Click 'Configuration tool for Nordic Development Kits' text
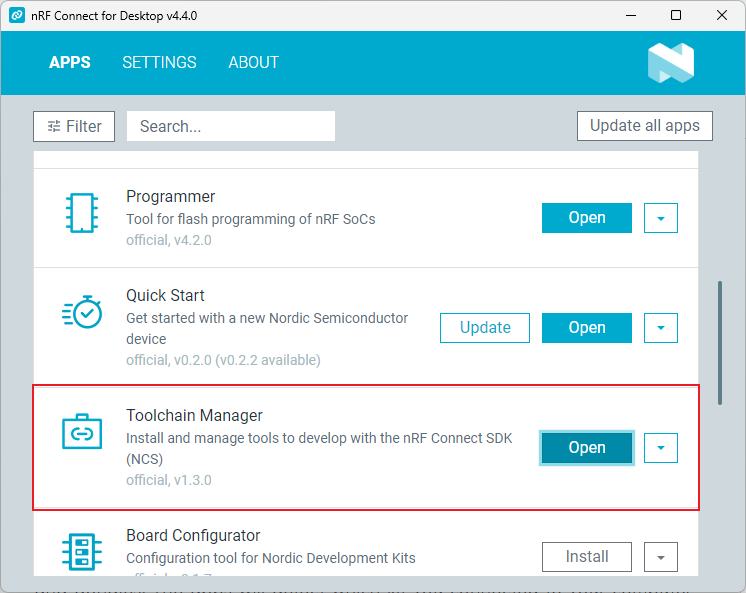 pos(271,558)
